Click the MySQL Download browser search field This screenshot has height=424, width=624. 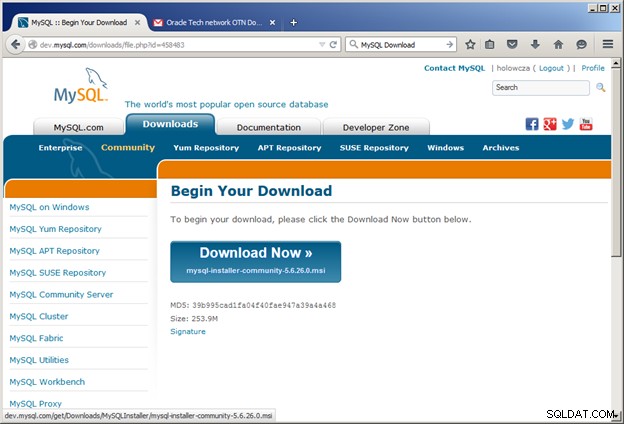pyautogui.click(x=402, y=45)
